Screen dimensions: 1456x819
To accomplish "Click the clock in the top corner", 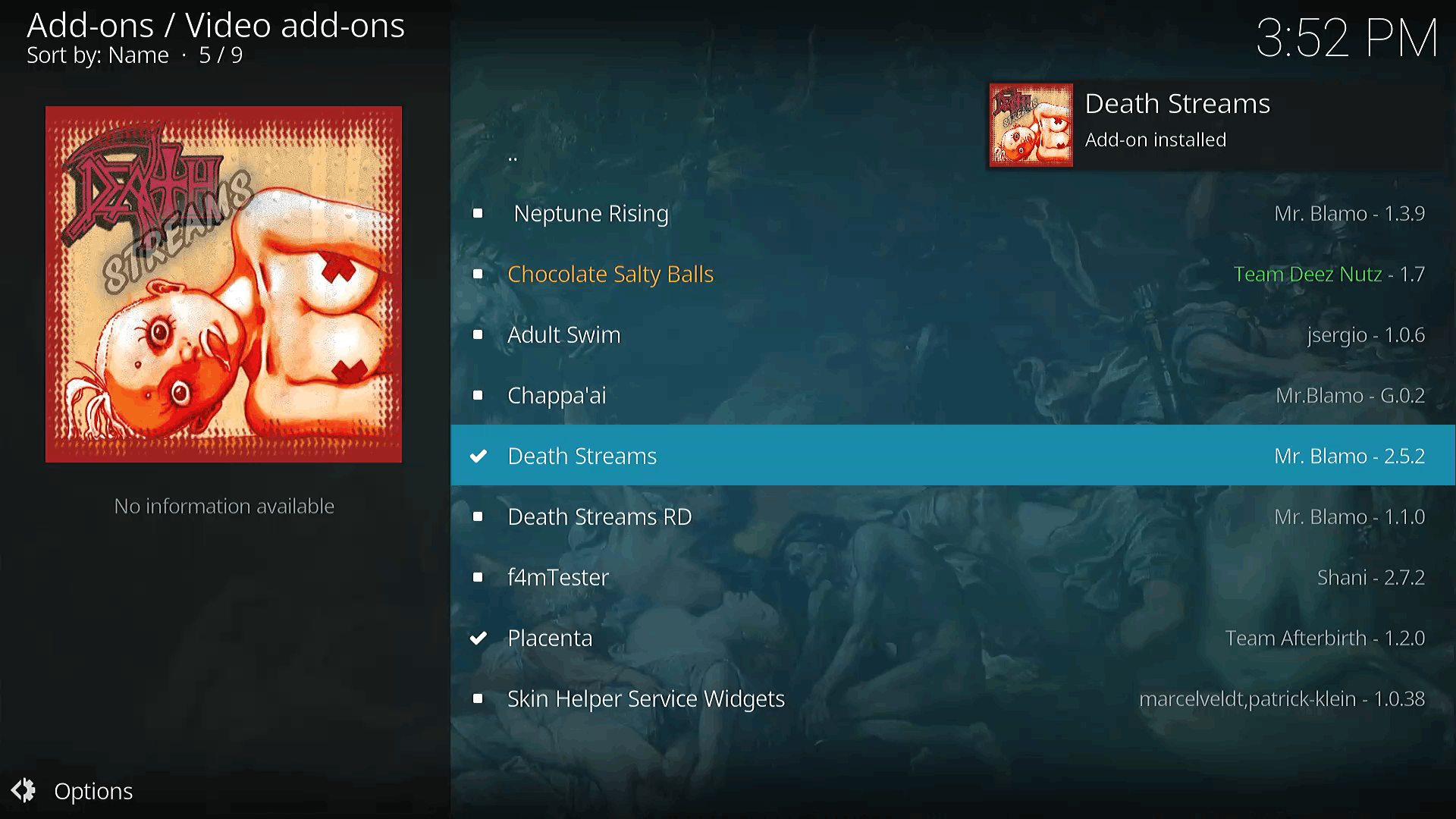I will click(x=1347, y=38).
